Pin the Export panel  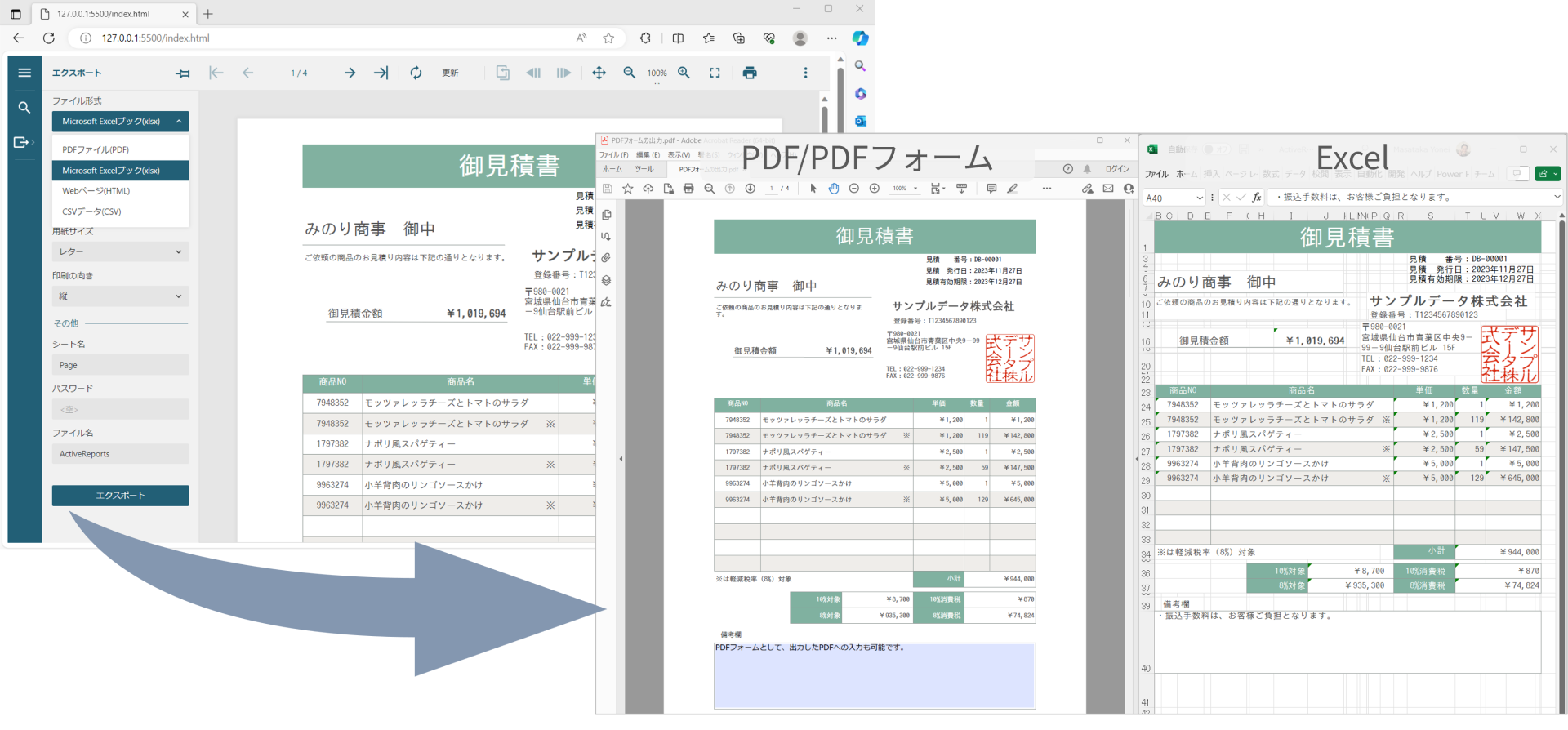(183, 73)
